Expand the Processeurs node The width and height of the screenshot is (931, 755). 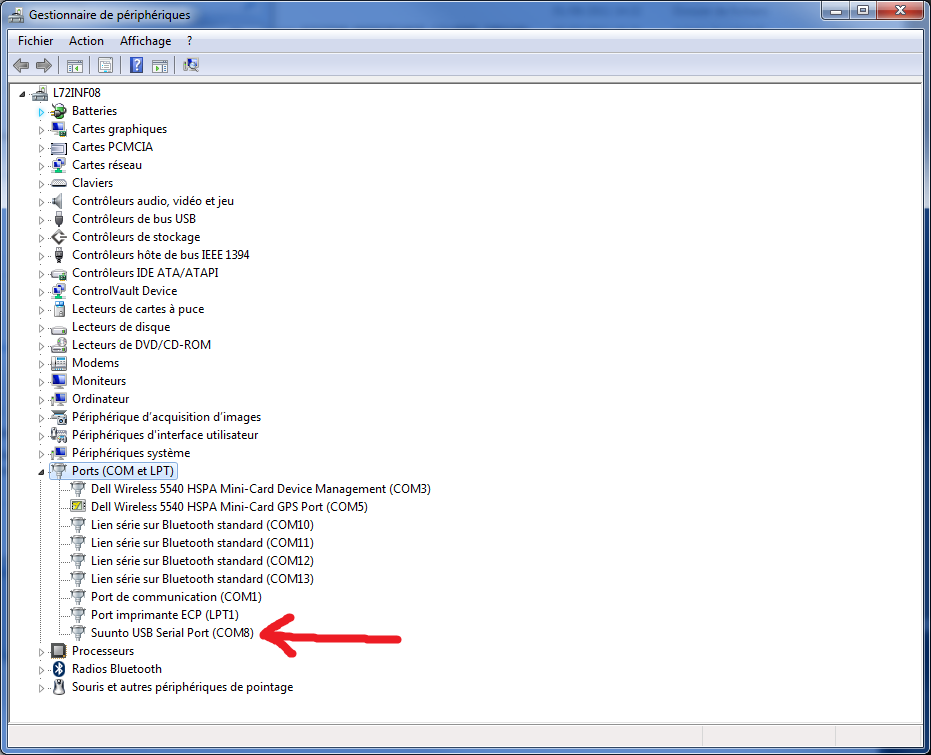pyautogui.click(x=41, y=651)
